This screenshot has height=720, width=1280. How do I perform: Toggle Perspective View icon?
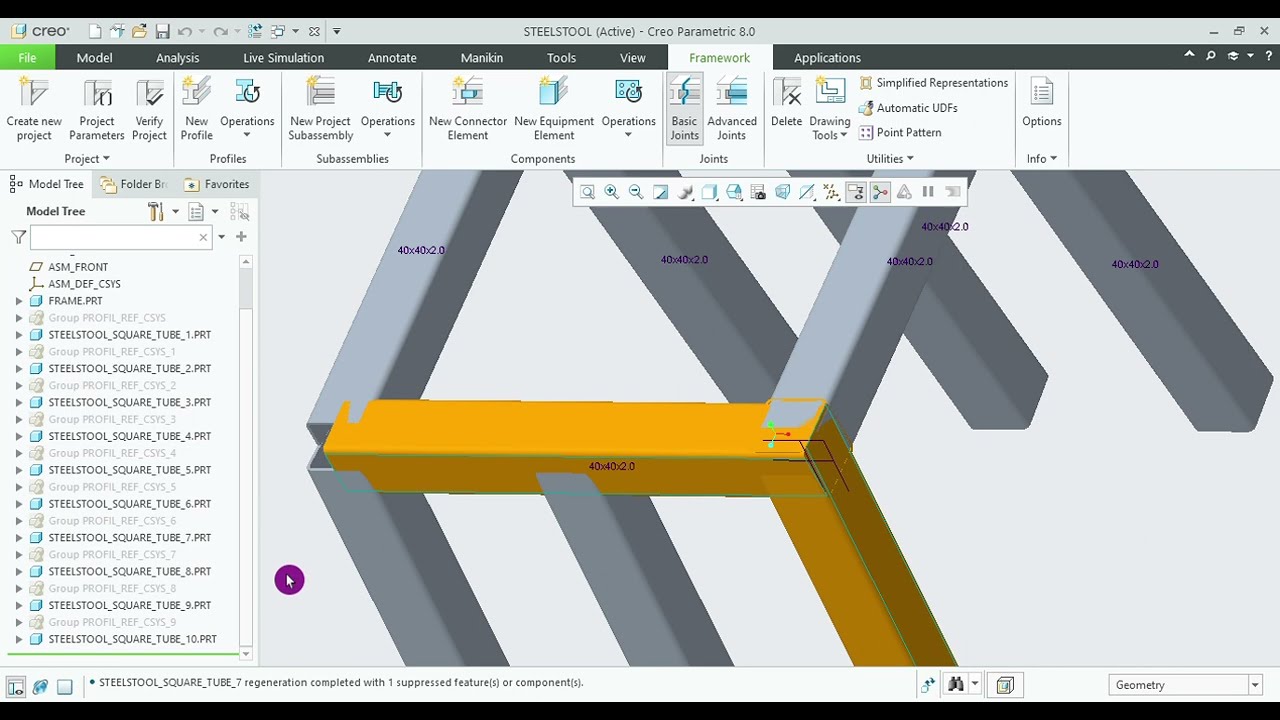(x=782, y=192)
